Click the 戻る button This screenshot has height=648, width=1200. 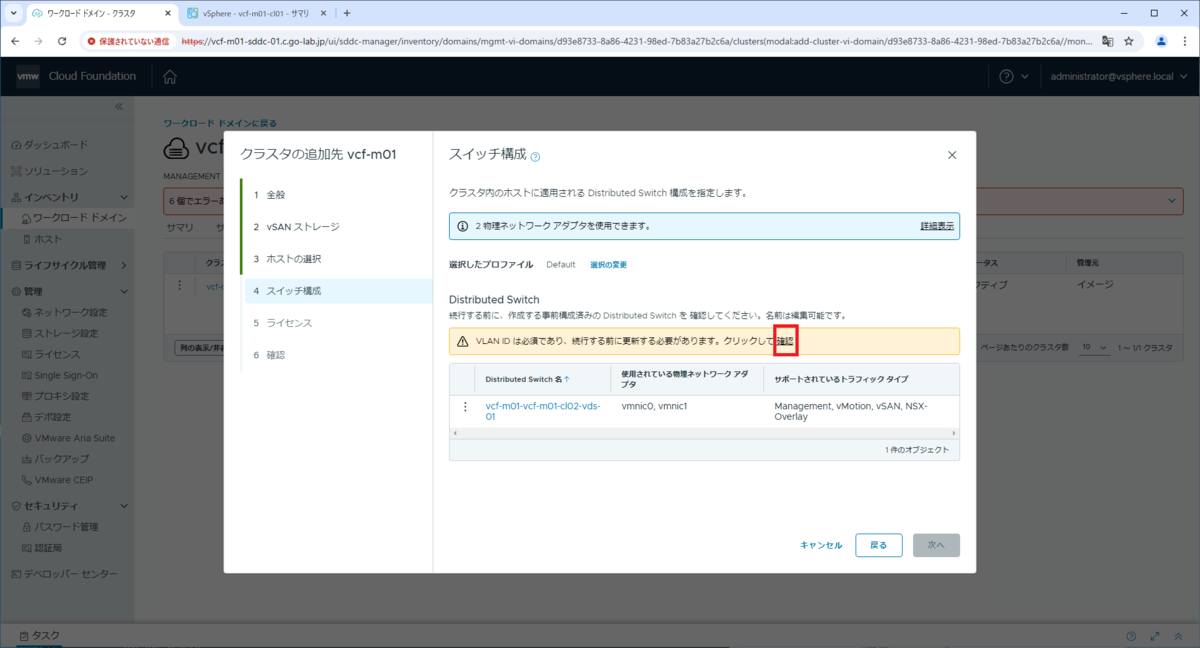point(878,545)
